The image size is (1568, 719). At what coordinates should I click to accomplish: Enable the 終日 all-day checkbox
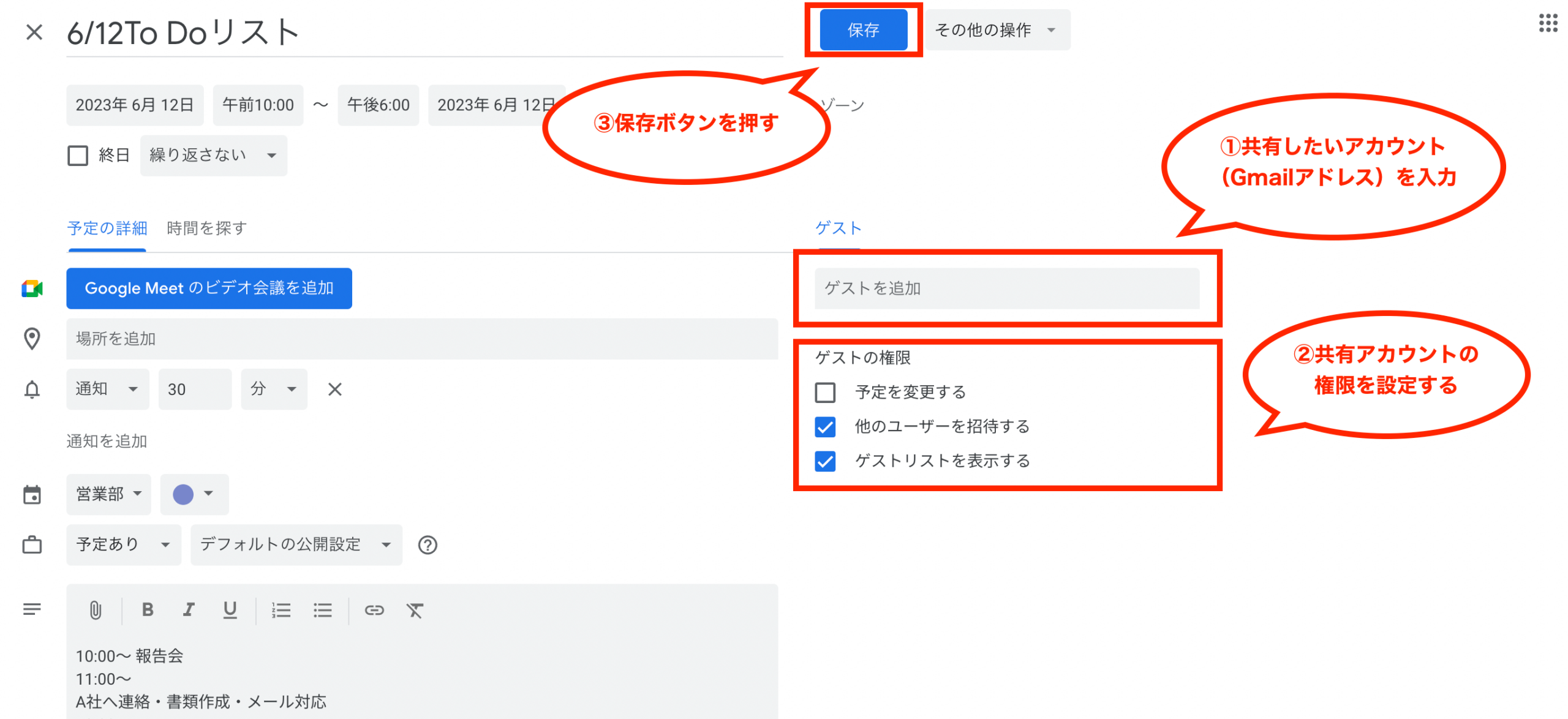[78, 156]
